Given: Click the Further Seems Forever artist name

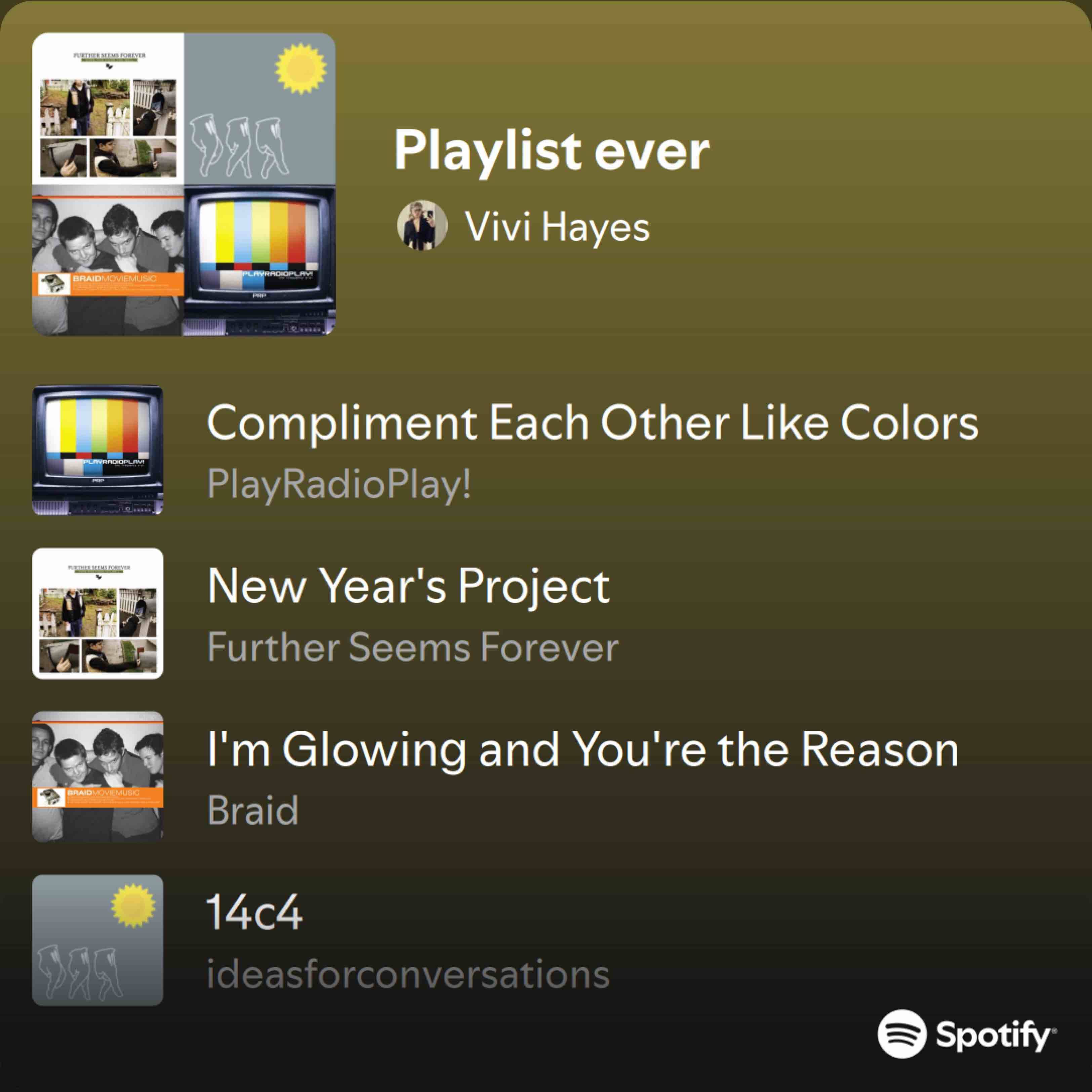Looking at the screenshot, I should pos(413,647).
